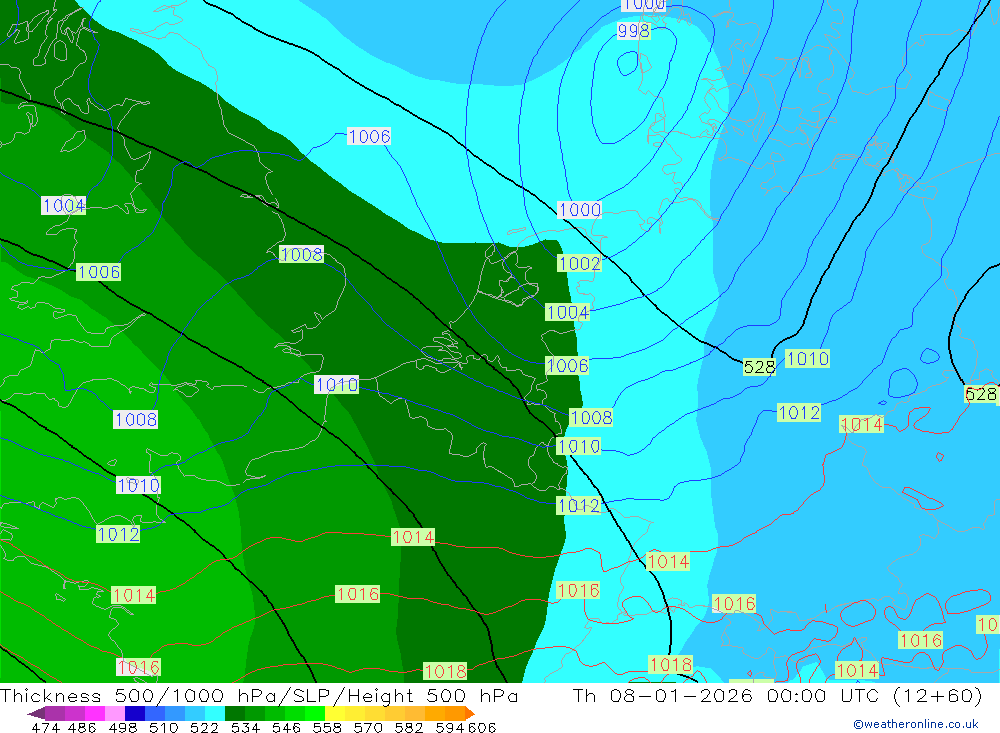Viewport: 1000px width, 733px height.
Task: Click the legend value 522
Action: tap(204, 727)
